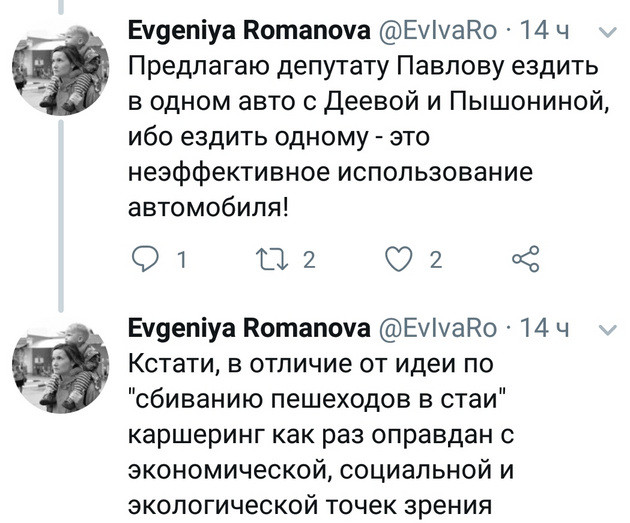Click the retweet count '2'

[308, 262]
